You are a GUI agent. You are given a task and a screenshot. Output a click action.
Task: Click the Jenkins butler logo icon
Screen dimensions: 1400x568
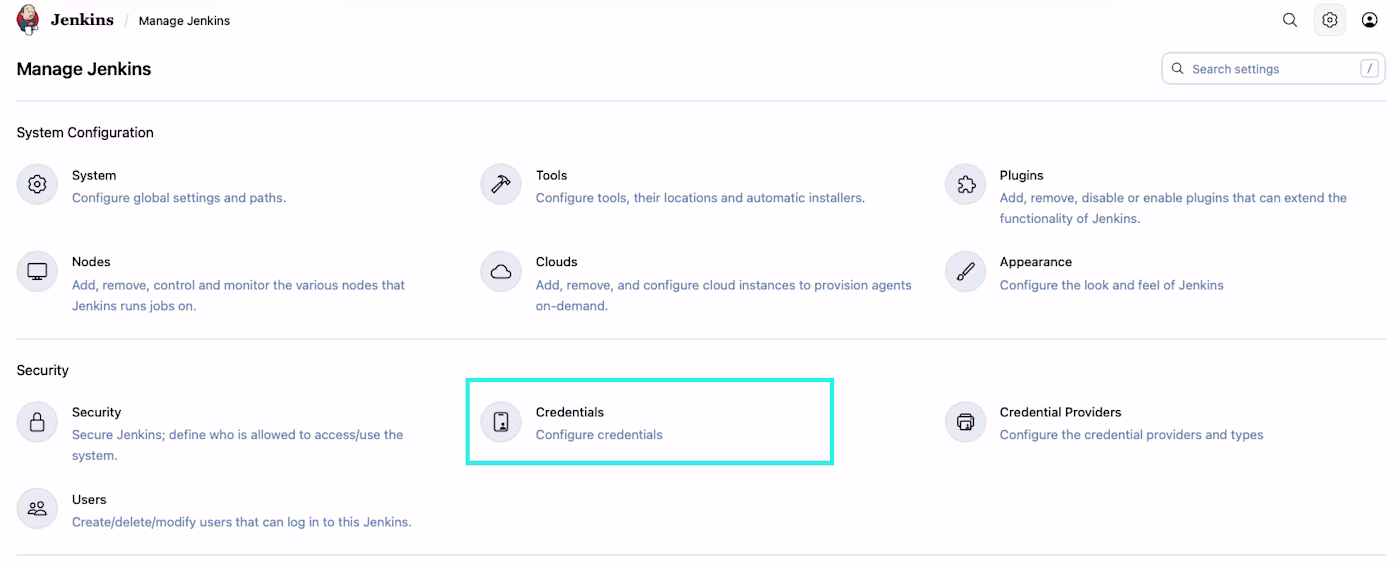[x=29, y=20]
